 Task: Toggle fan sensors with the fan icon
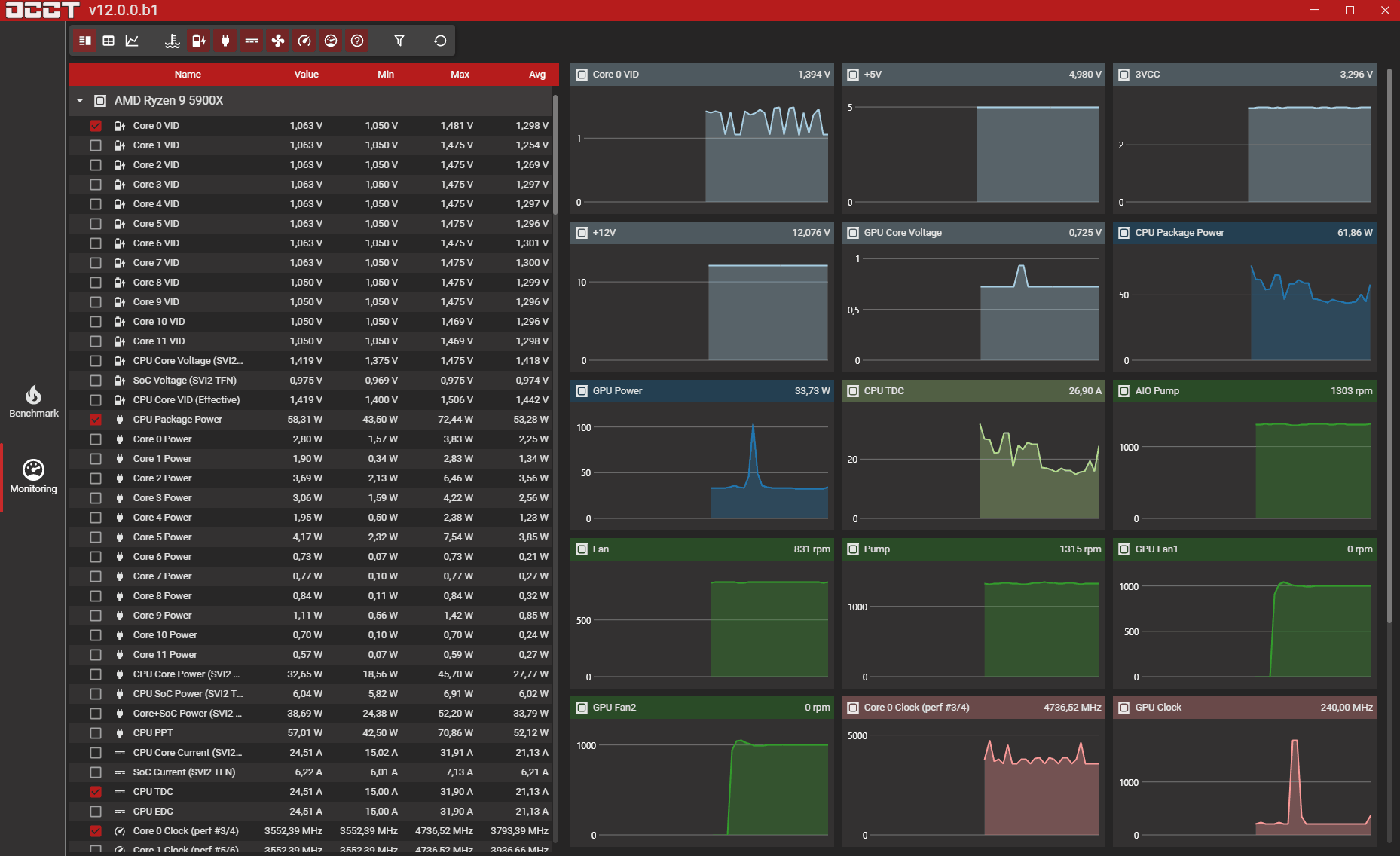[277, 41]
